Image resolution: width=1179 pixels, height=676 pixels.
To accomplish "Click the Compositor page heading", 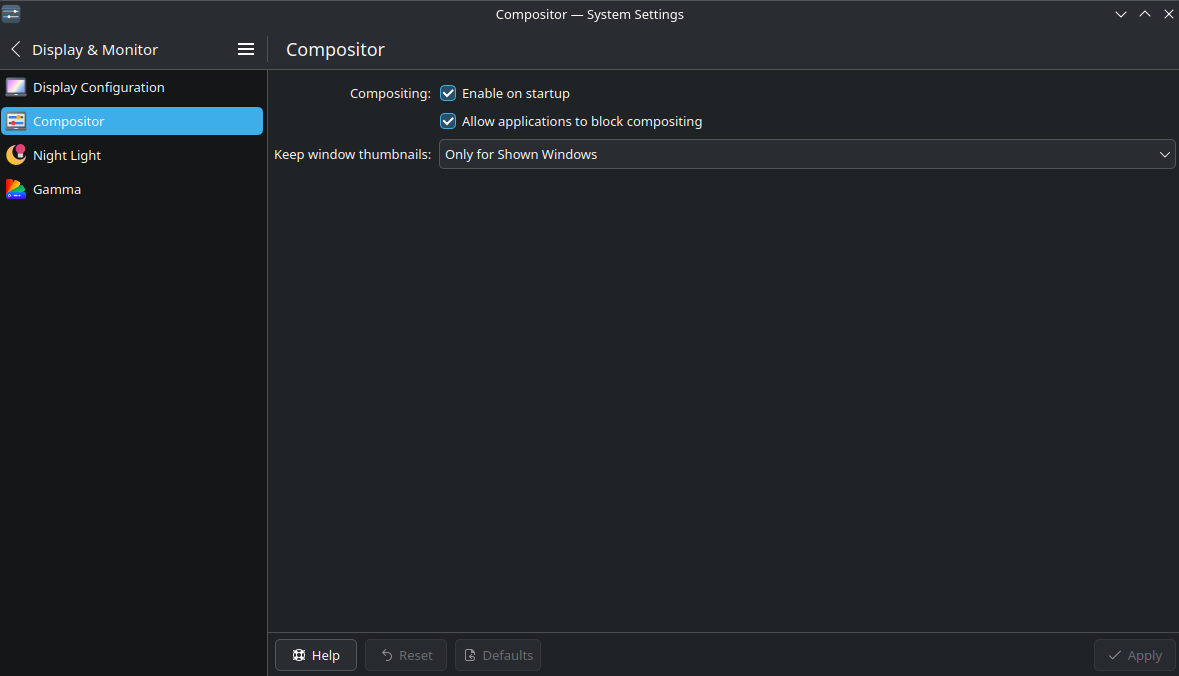I will [x=335, y=49].
